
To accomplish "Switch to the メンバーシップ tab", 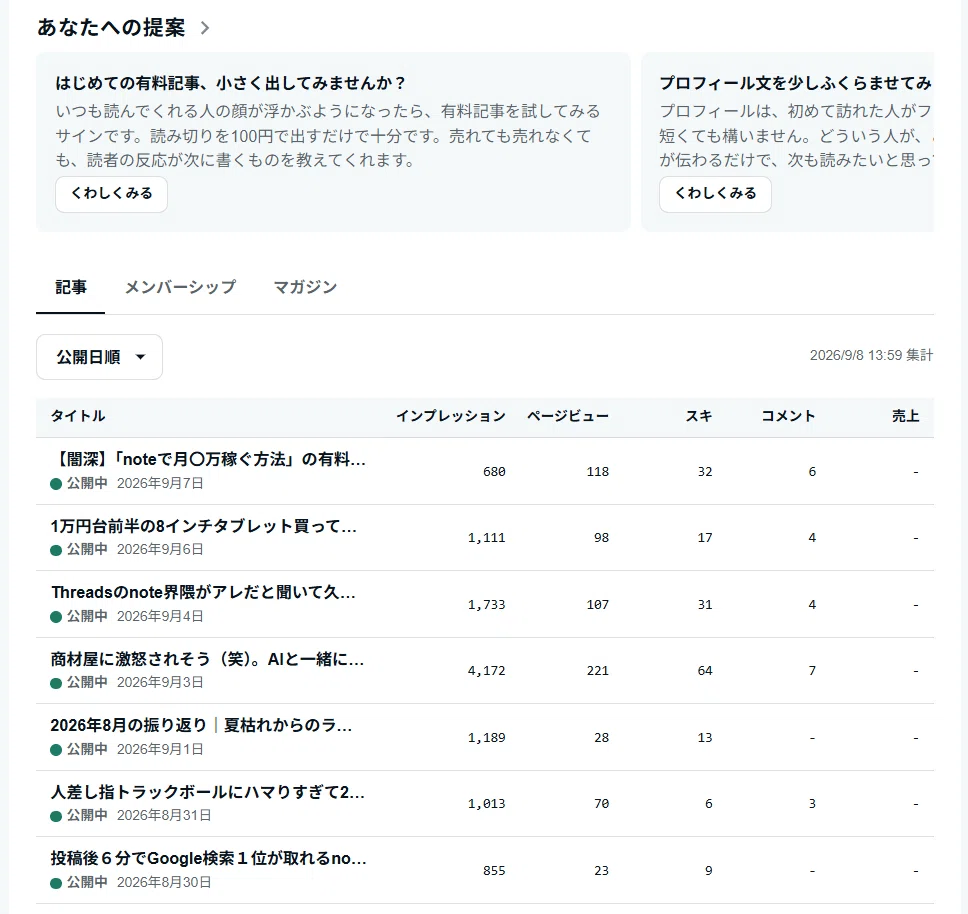I will [180, 287].
